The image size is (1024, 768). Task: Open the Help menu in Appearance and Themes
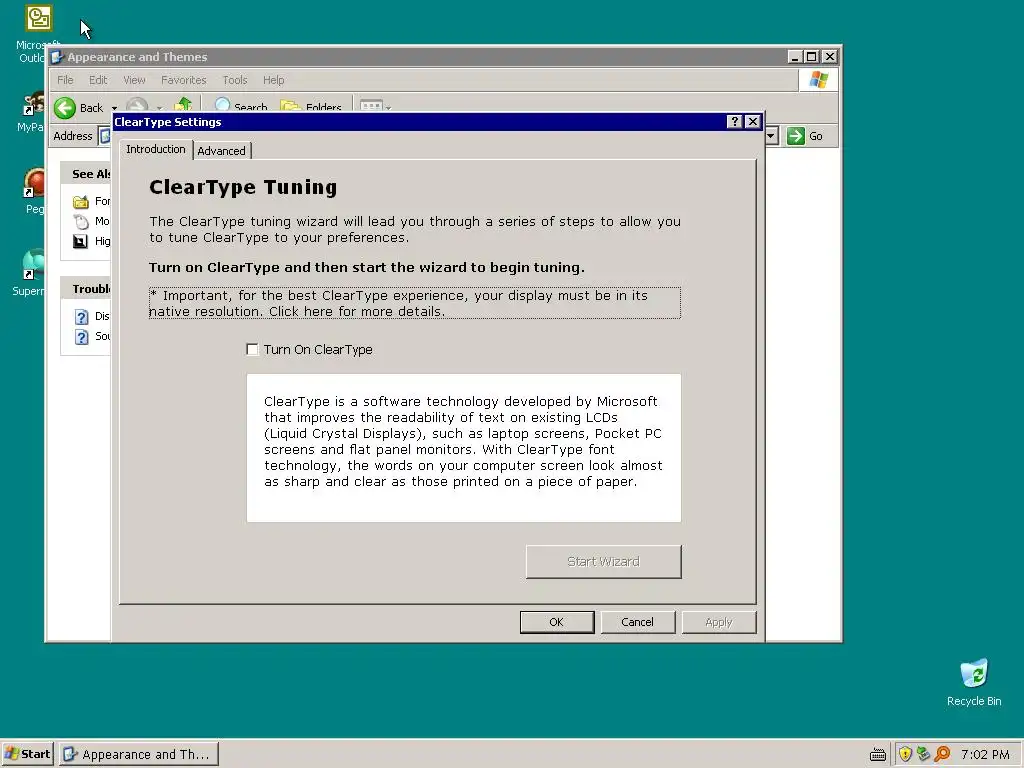(274, 80)
